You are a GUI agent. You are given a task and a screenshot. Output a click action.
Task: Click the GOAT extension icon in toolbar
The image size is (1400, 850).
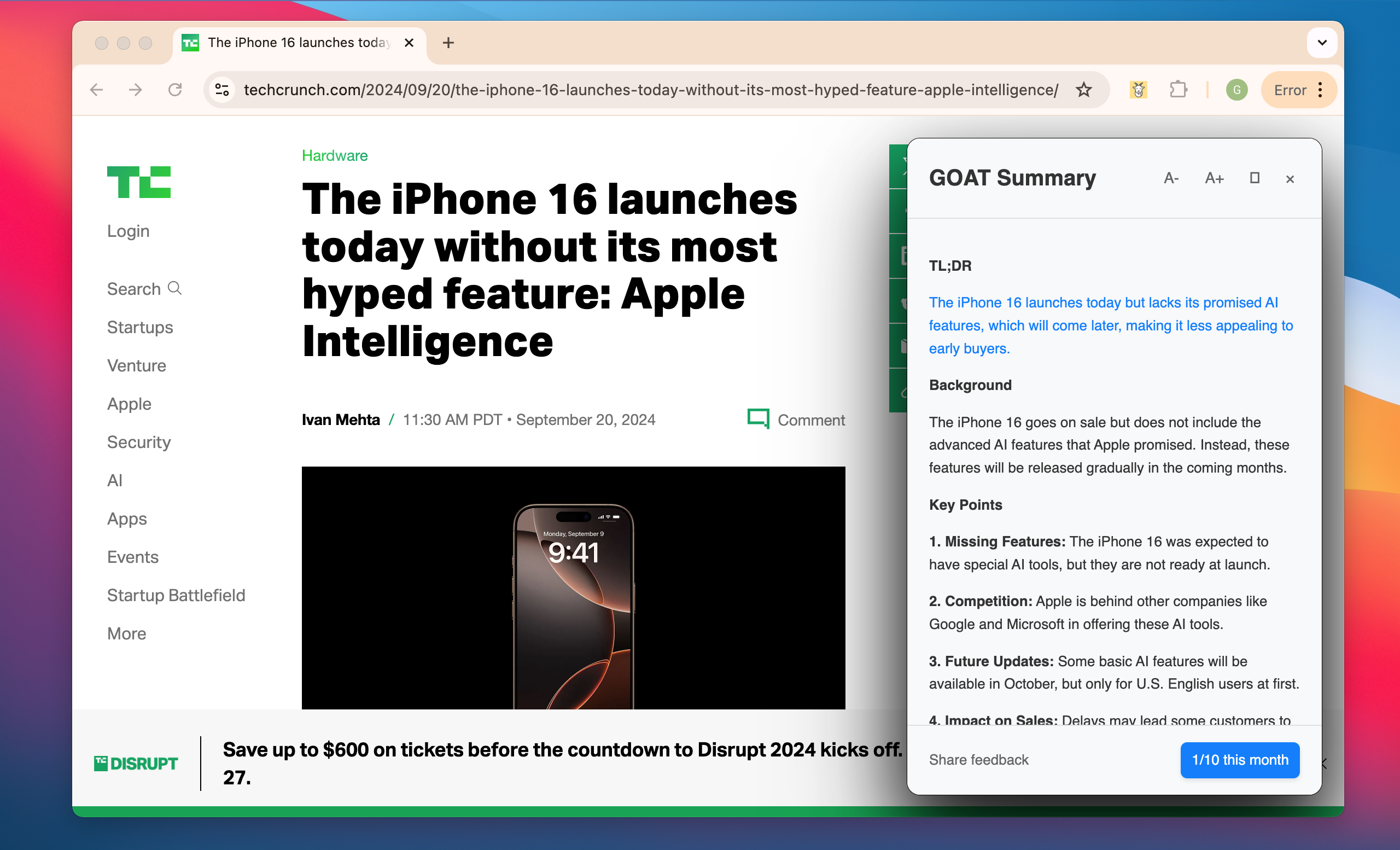(1138, 90)
